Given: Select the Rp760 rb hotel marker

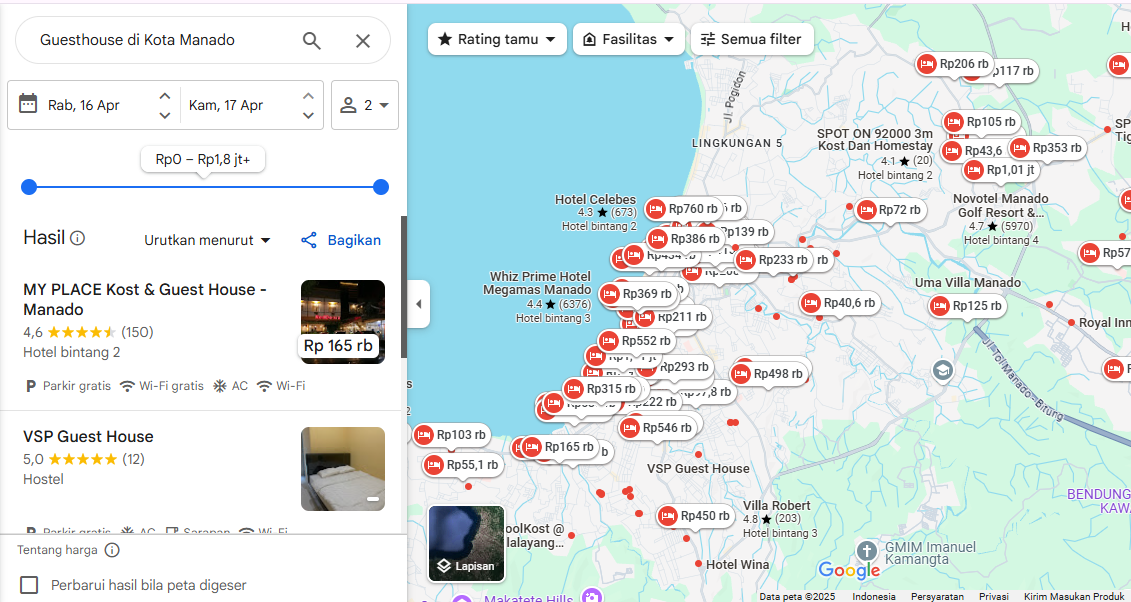Looking at the screenshot, I should pos(683,209).
